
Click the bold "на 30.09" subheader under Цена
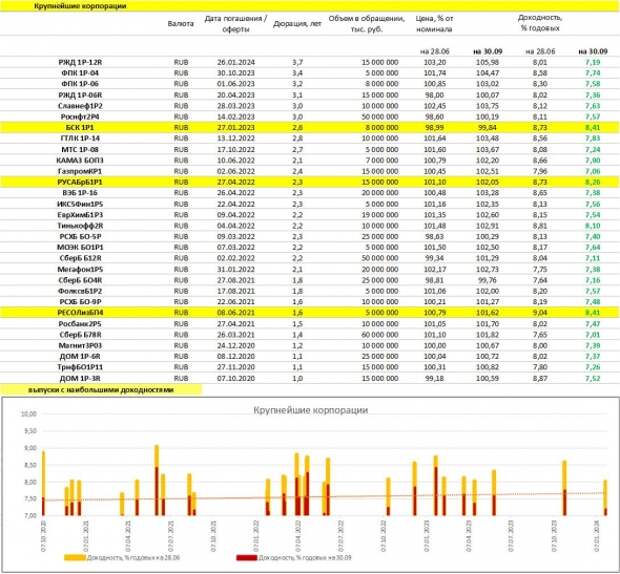pos(488,51)
